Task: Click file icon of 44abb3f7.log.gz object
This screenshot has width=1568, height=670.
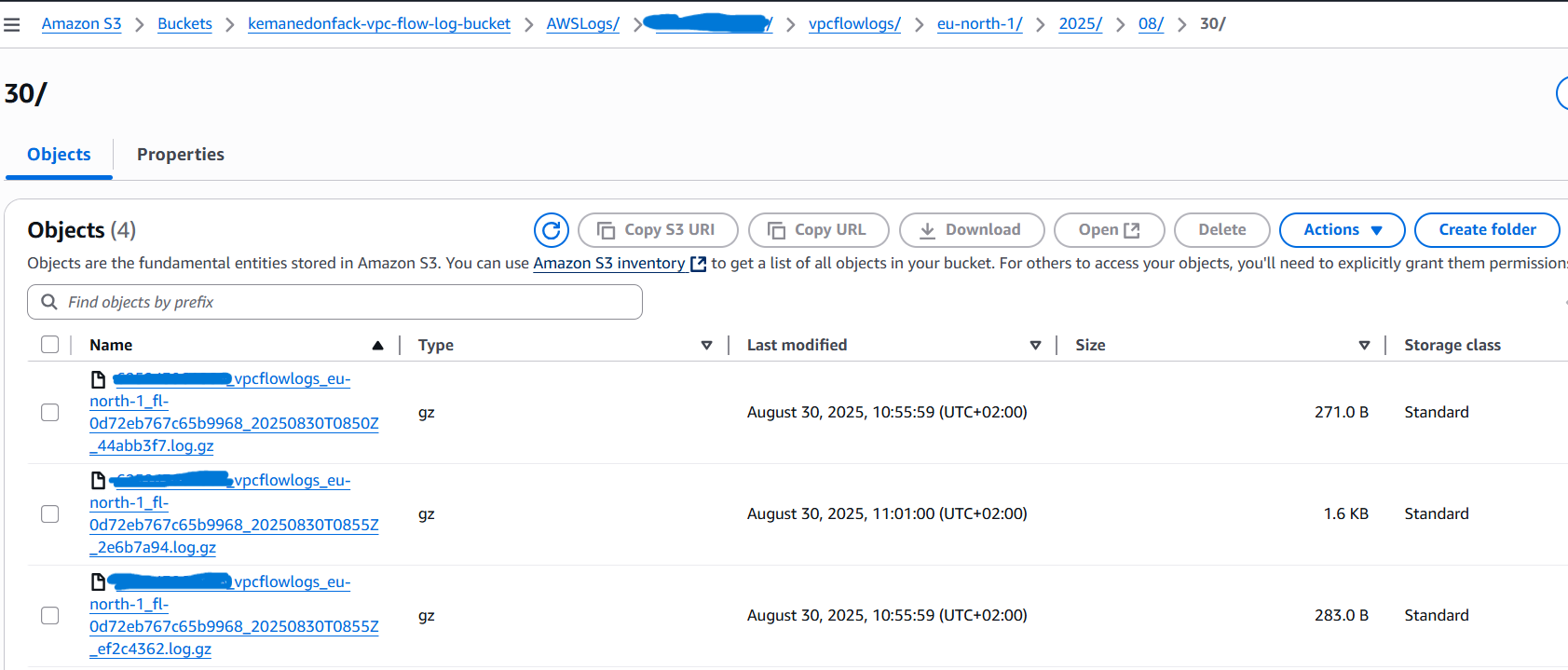Action: (x=98, y=379)
